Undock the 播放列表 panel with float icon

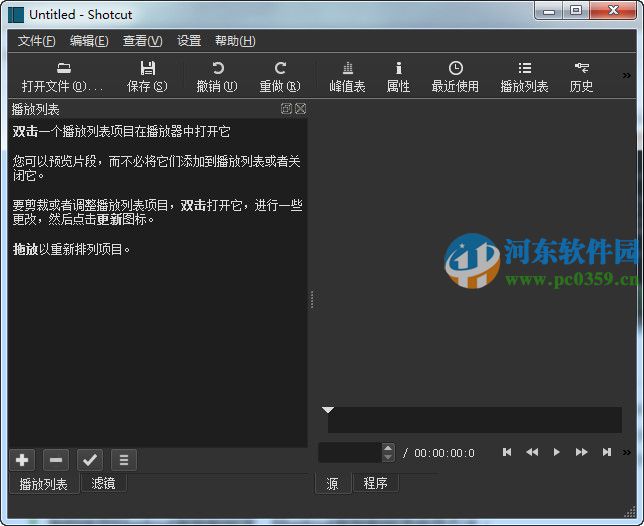[x=286, y=108]
